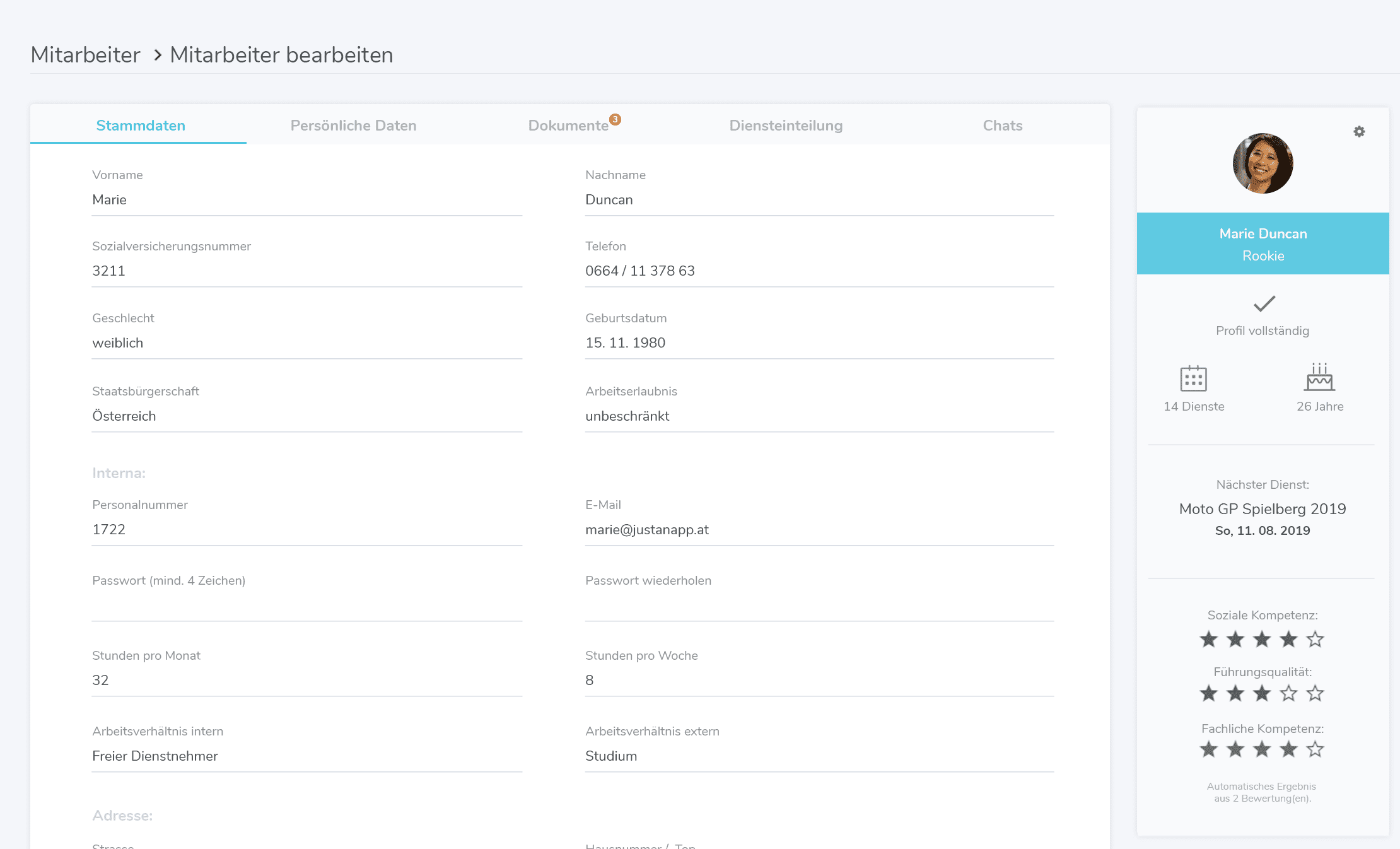Click the Dokumente notification badge showing 3

pos(615,119)
